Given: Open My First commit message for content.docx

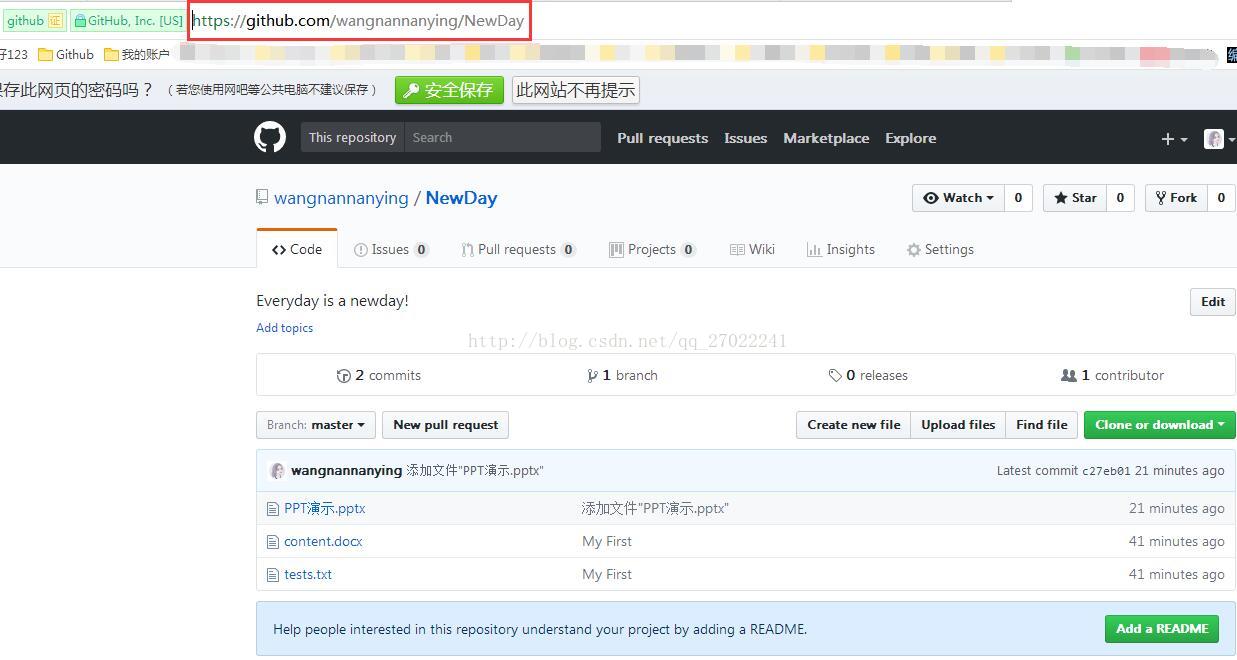Looking at the screenshot, I should 607,542.
